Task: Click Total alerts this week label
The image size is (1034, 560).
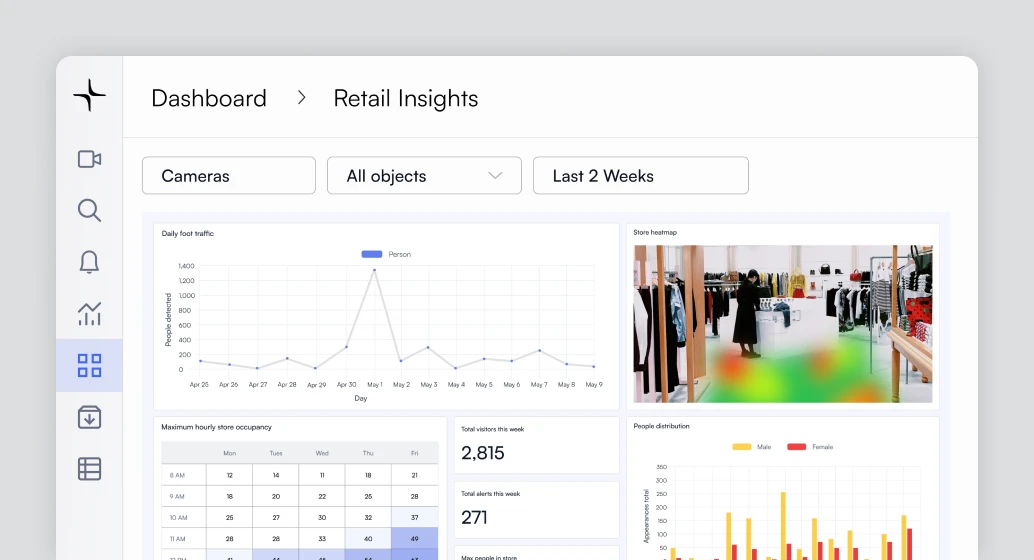Action: pos(491,494)
